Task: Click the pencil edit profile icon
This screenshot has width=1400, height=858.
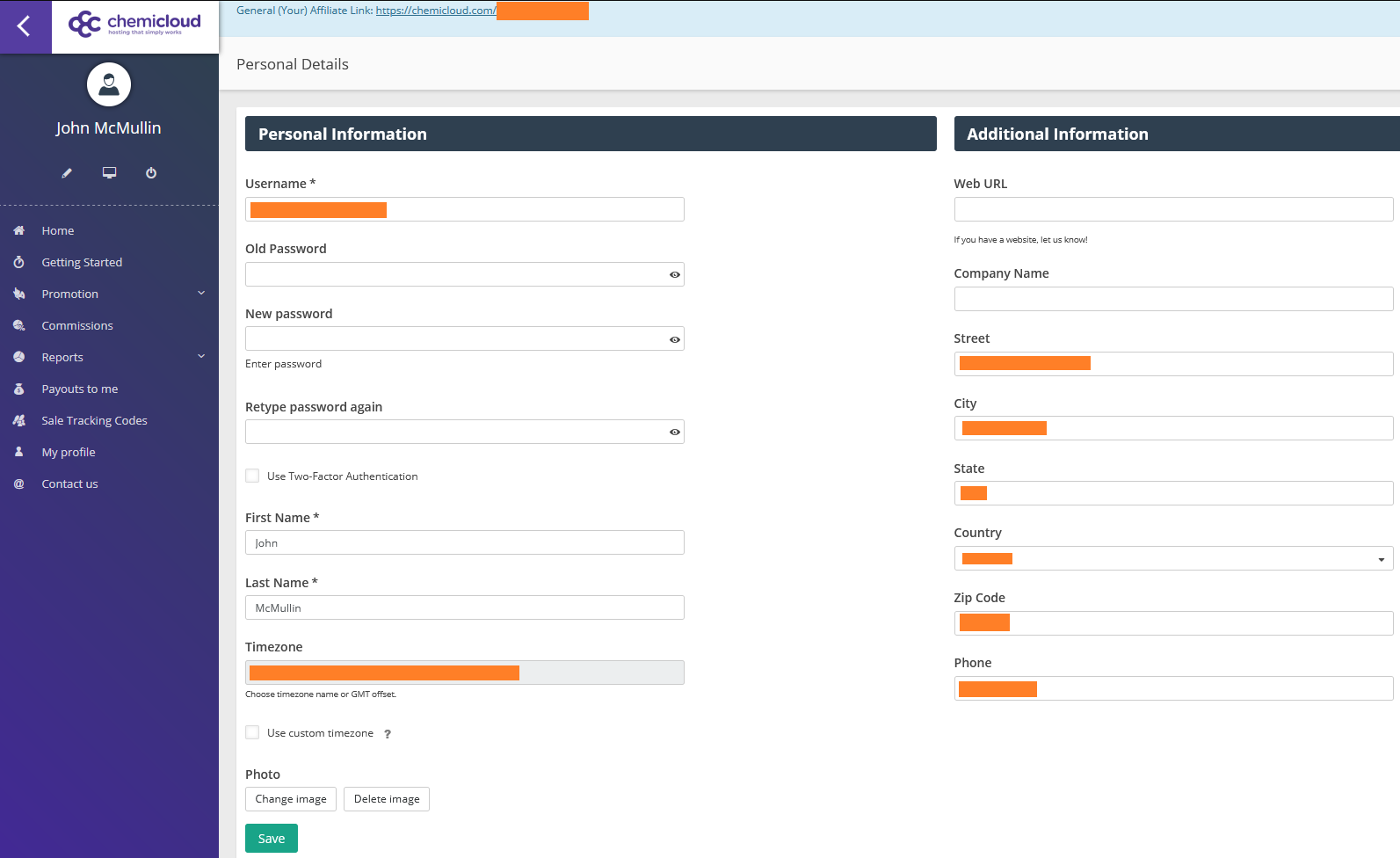Action: click(67, 173)
